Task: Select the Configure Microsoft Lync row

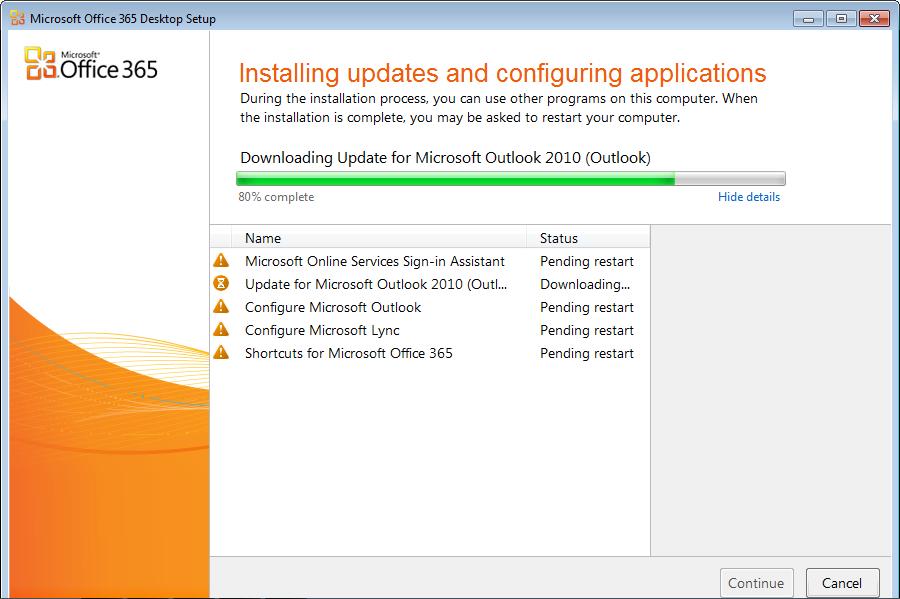Action: pos(430,330)
